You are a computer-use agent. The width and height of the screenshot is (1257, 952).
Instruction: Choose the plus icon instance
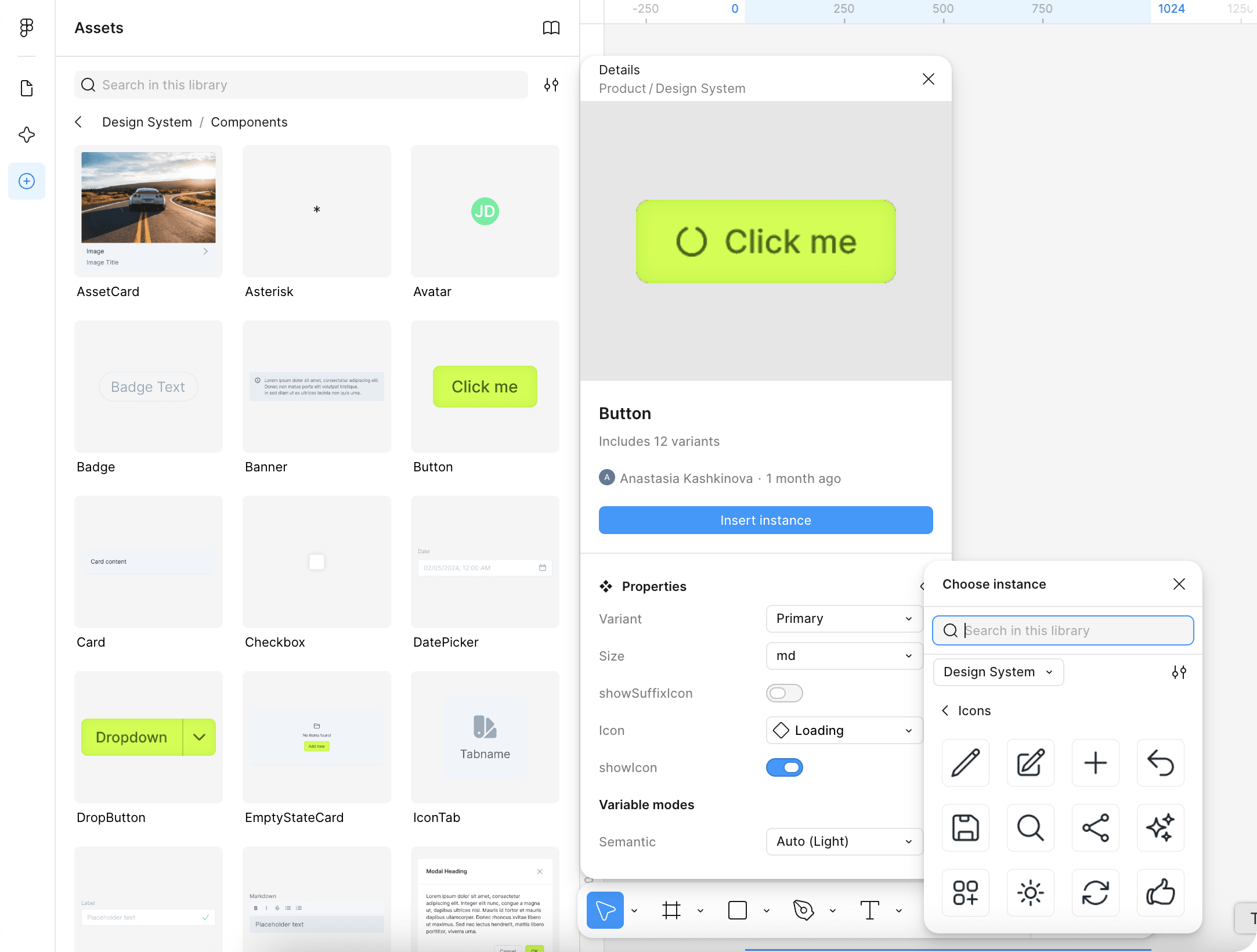point(1096,763)
